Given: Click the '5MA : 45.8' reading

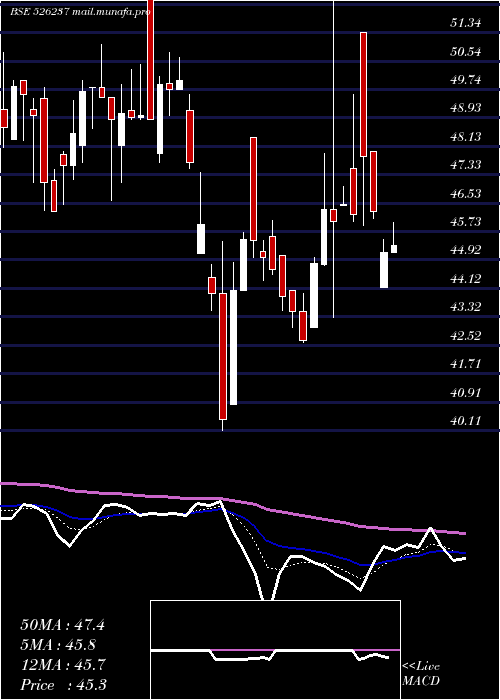Looking at the screenshot, I should coord(58,645).
